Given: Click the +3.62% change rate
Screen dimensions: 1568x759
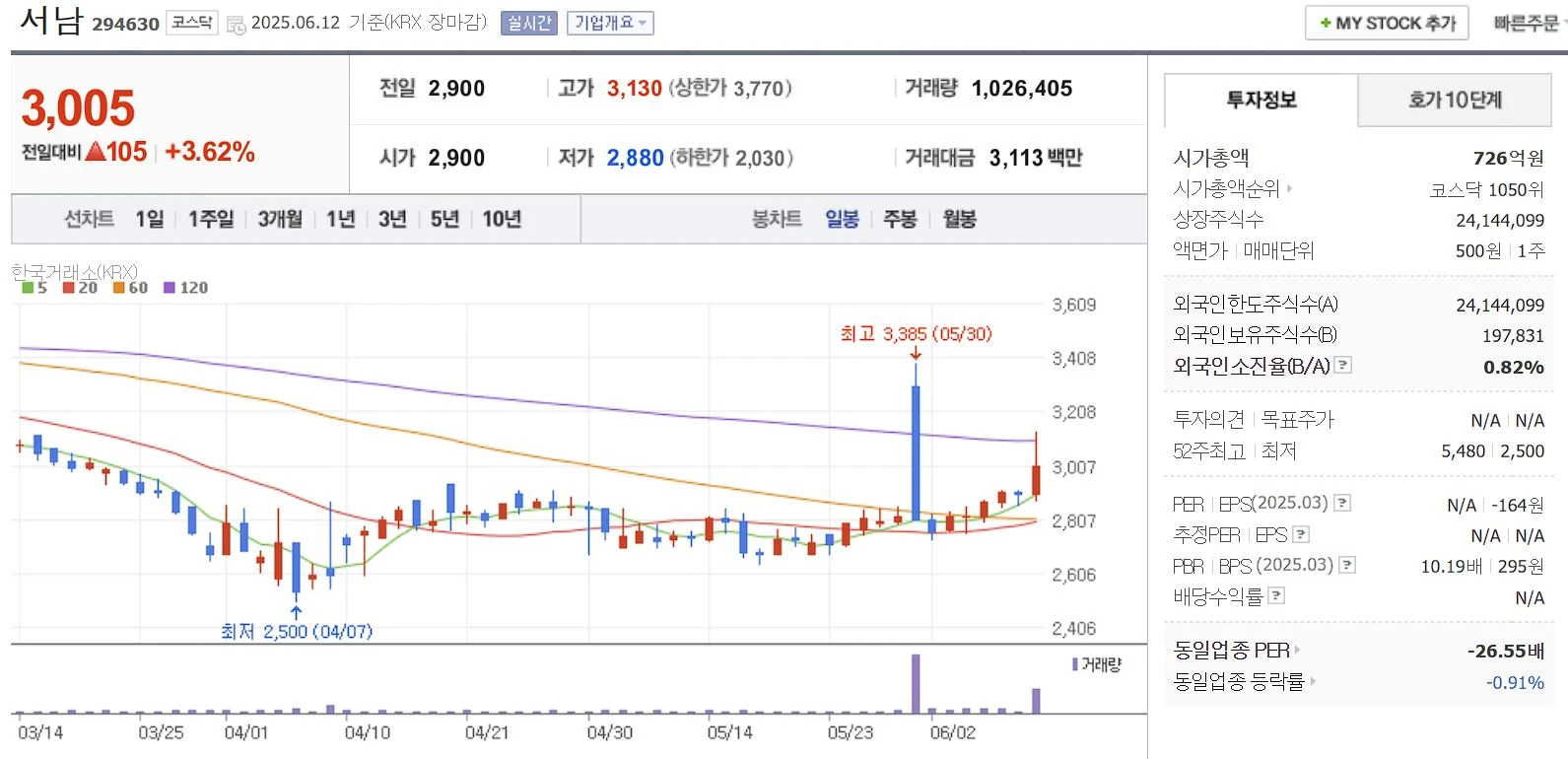Looking at the screenshot, I should point(210,152).
